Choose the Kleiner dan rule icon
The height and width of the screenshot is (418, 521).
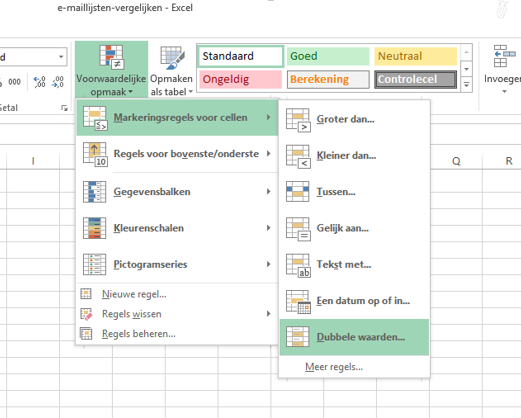tap(298, 156)
